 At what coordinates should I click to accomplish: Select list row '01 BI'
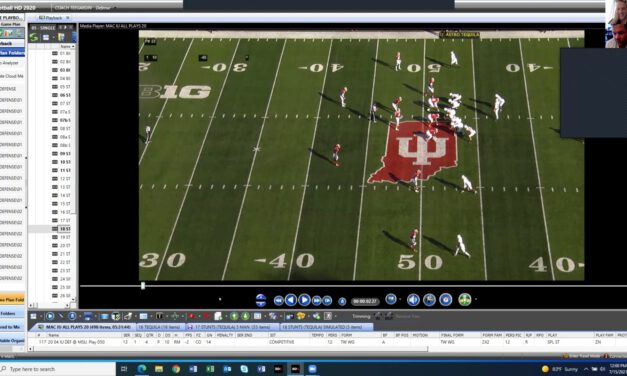[61, 53]
